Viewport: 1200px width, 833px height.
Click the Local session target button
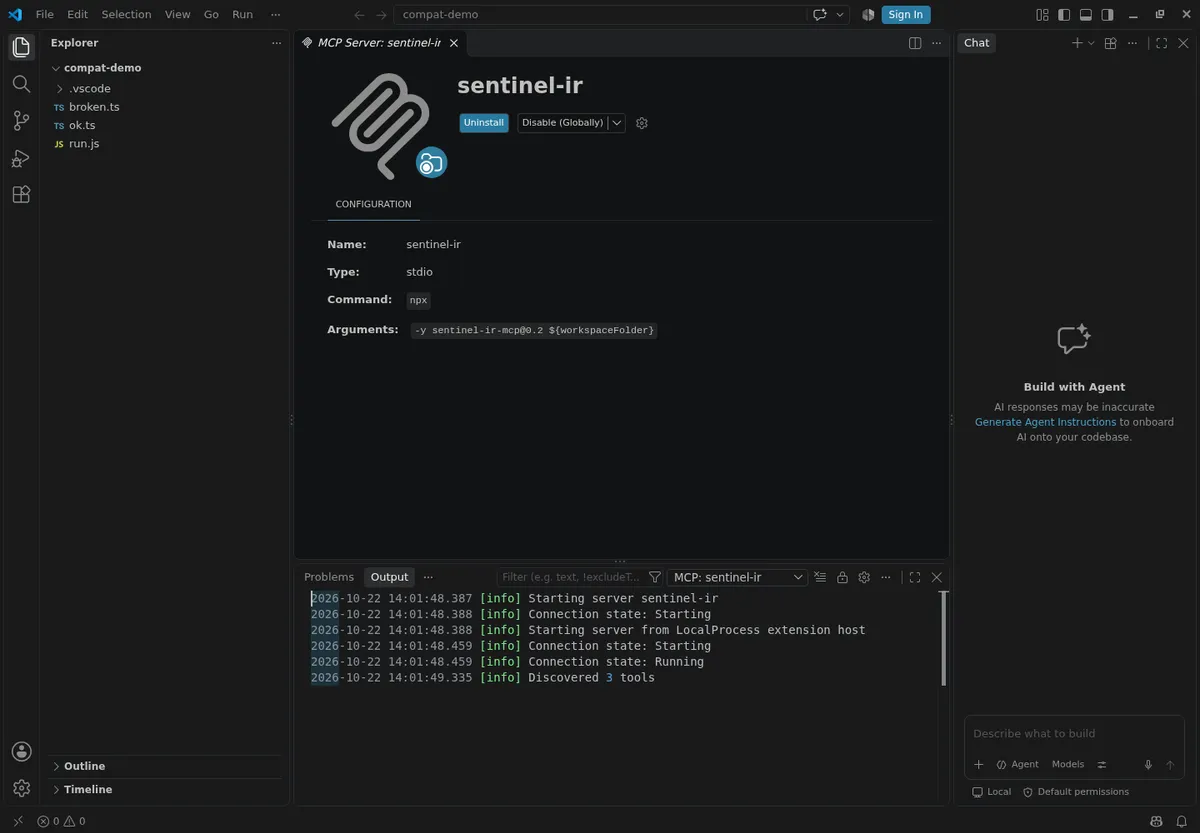click(x=992, y=792)
